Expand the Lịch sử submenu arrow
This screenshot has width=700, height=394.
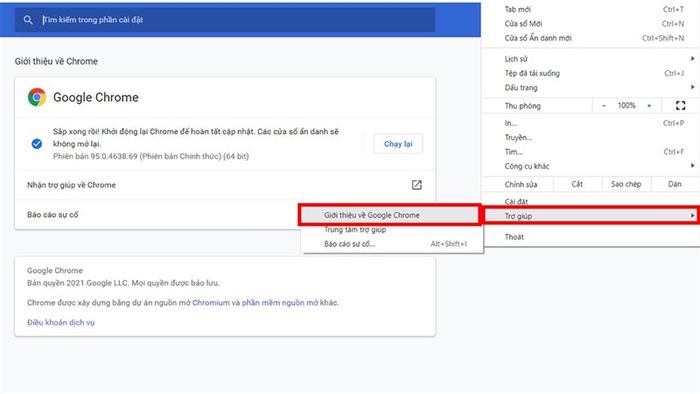(692, 58)
